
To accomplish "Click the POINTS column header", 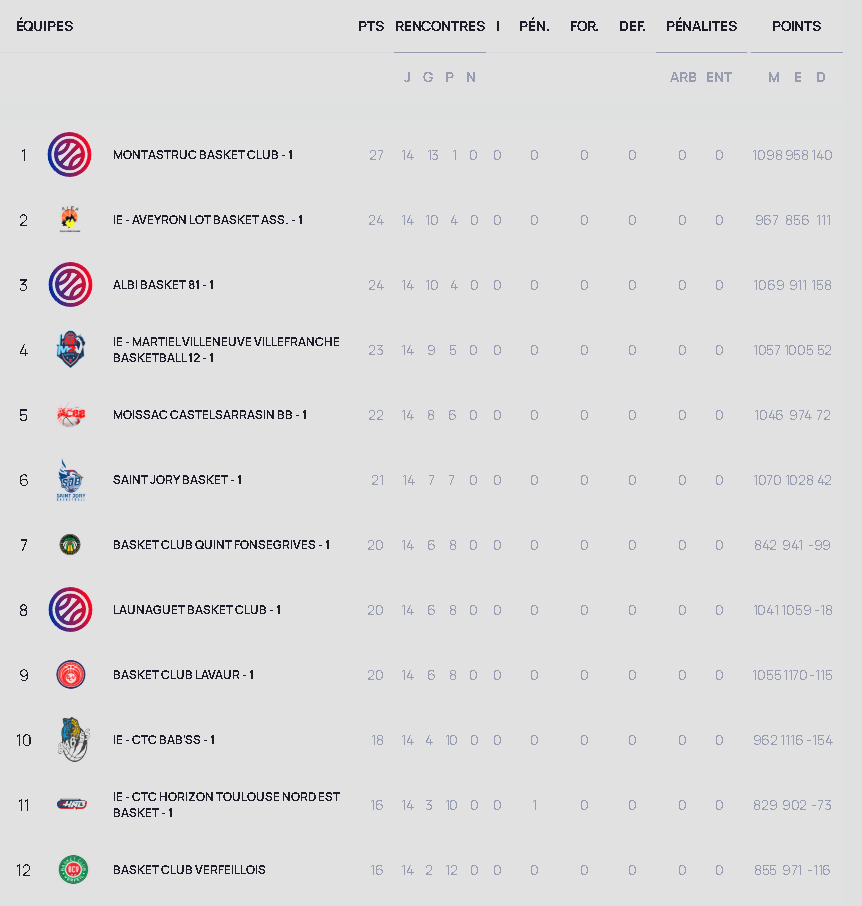I will click(x=797, y=26).
